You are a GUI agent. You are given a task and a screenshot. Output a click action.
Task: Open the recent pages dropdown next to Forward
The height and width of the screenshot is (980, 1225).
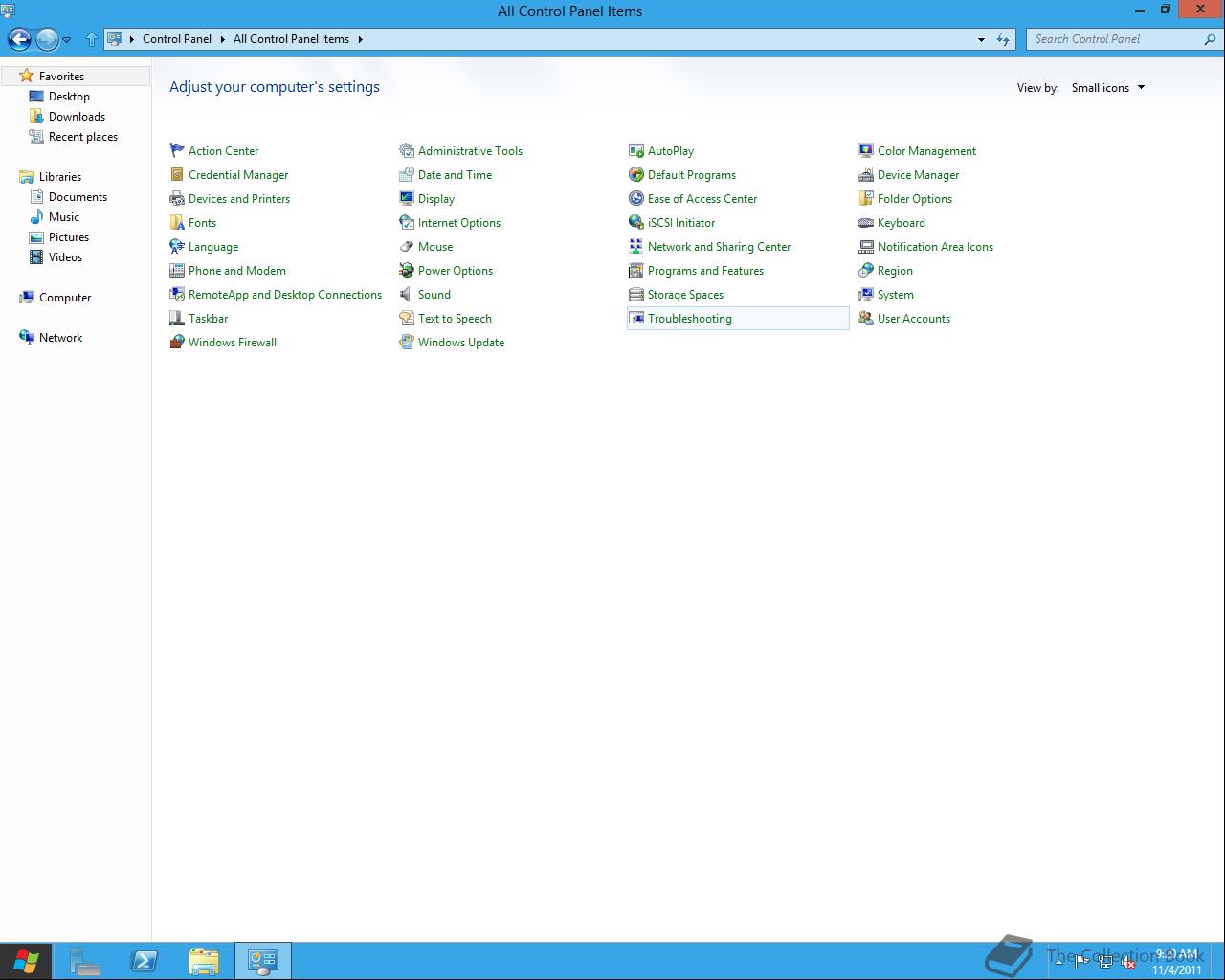click(66, 39)
